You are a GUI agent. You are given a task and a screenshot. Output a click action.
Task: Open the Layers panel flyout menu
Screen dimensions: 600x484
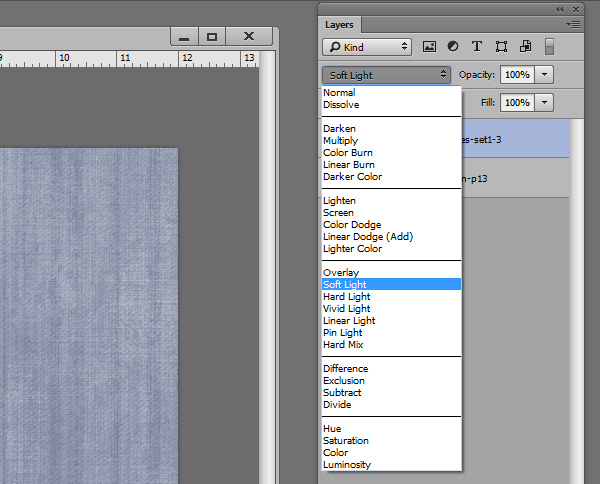[x=572, y=24]
